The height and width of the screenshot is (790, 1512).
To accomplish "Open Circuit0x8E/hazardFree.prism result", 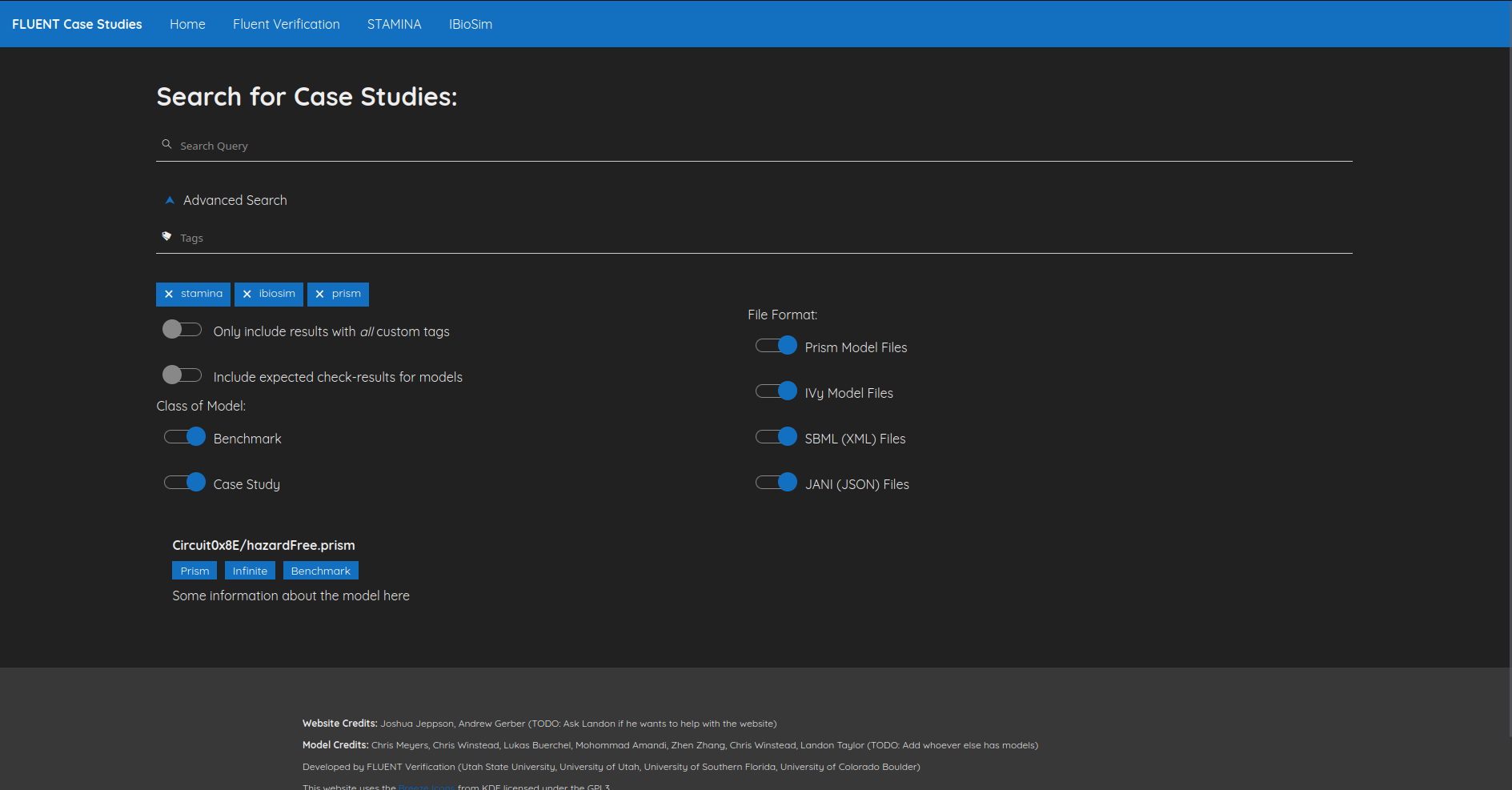I will pos(263,545).
